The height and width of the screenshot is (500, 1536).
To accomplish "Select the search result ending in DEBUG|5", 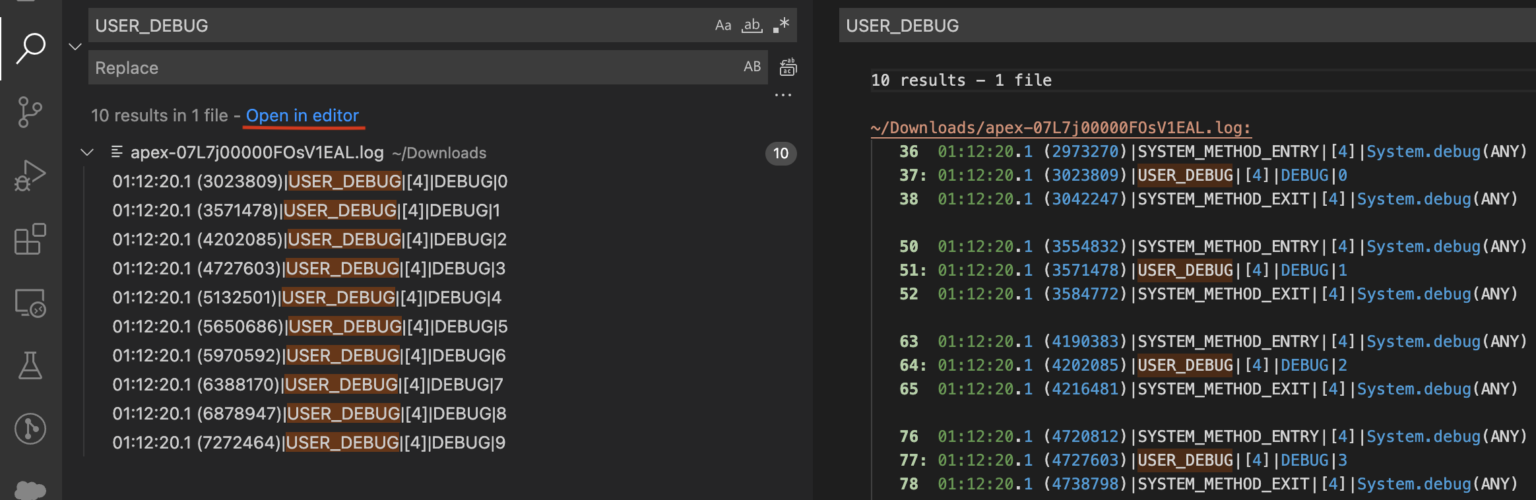I will pyautogui.click(x=310, y=327).
